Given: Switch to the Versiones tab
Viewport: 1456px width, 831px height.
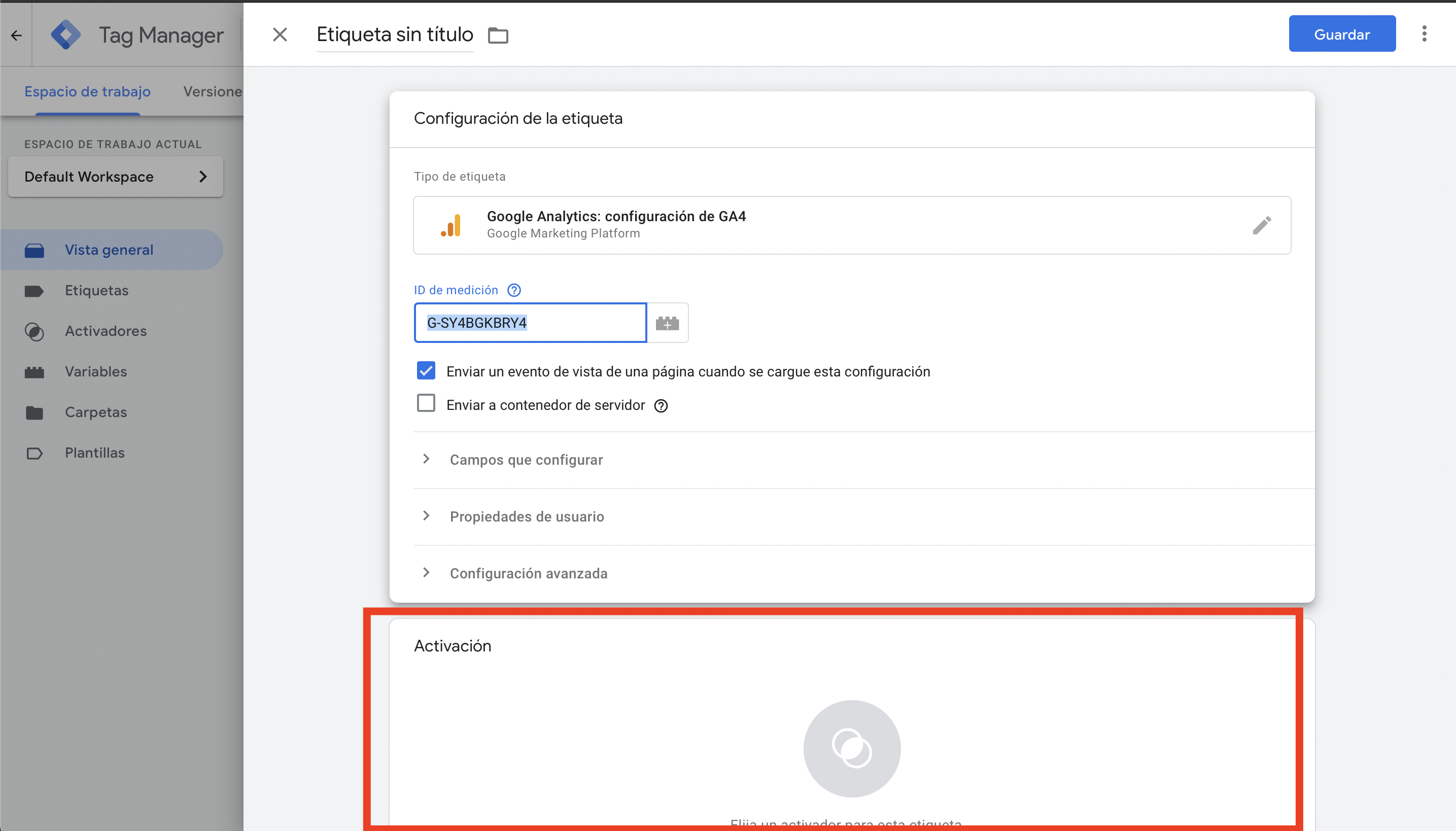Looking at the screenshot, I should [x=213, y=91].
